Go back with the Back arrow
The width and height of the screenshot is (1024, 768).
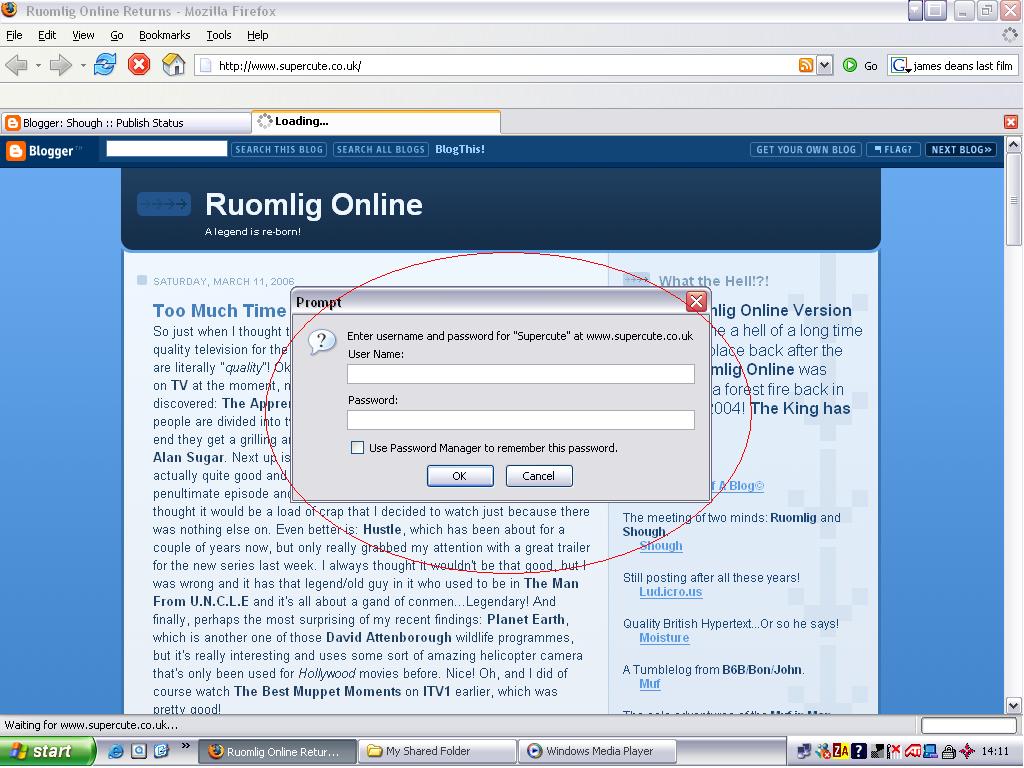click(16, 65)
